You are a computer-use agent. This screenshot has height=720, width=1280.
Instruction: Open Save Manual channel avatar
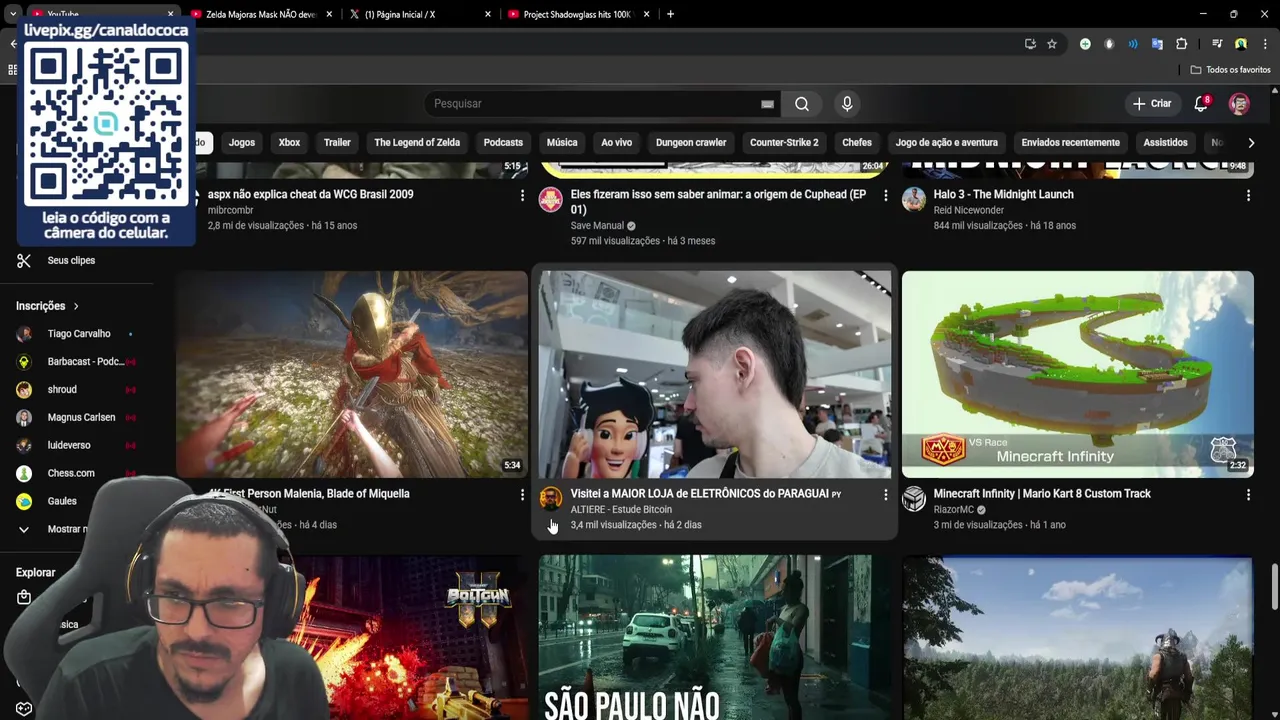click(551, 199)
